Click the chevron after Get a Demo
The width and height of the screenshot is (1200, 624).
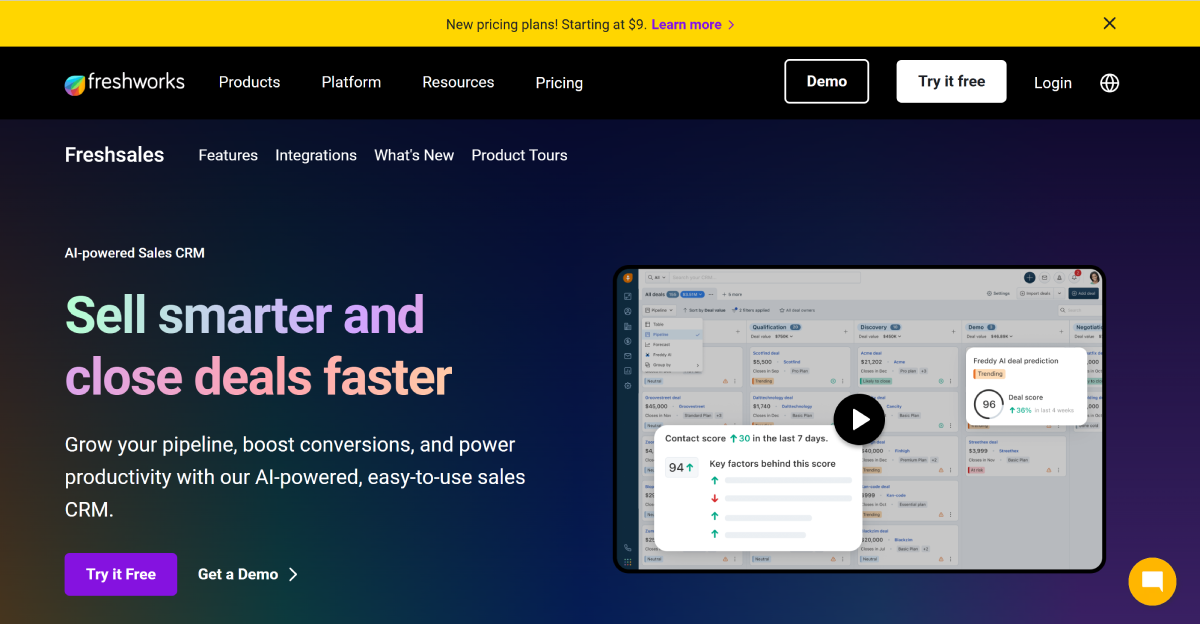click(293, 574)
